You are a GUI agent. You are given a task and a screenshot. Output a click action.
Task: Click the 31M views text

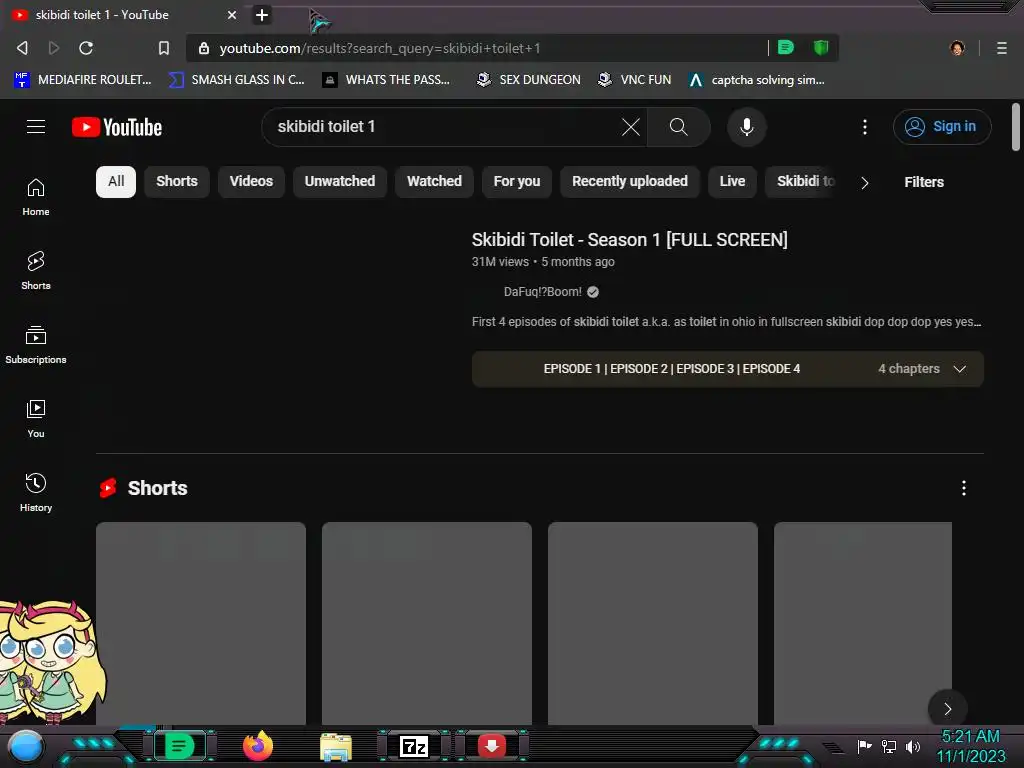coord(500,262)
